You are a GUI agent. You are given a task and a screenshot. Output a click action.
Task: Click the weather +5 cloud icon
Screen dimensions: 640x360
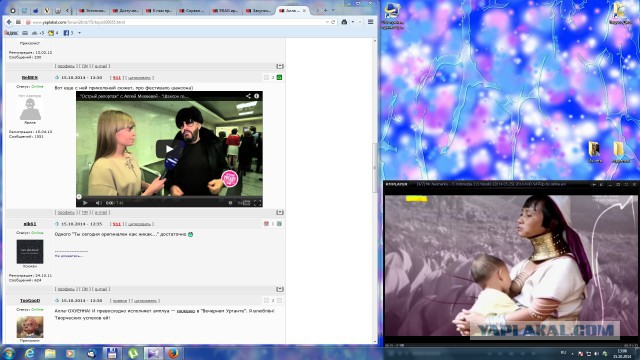click(x=38, y=33)
